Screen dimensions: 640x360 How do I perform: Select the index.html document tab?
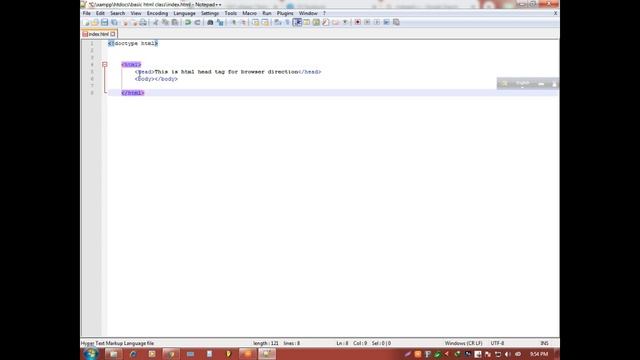point(98,34)
